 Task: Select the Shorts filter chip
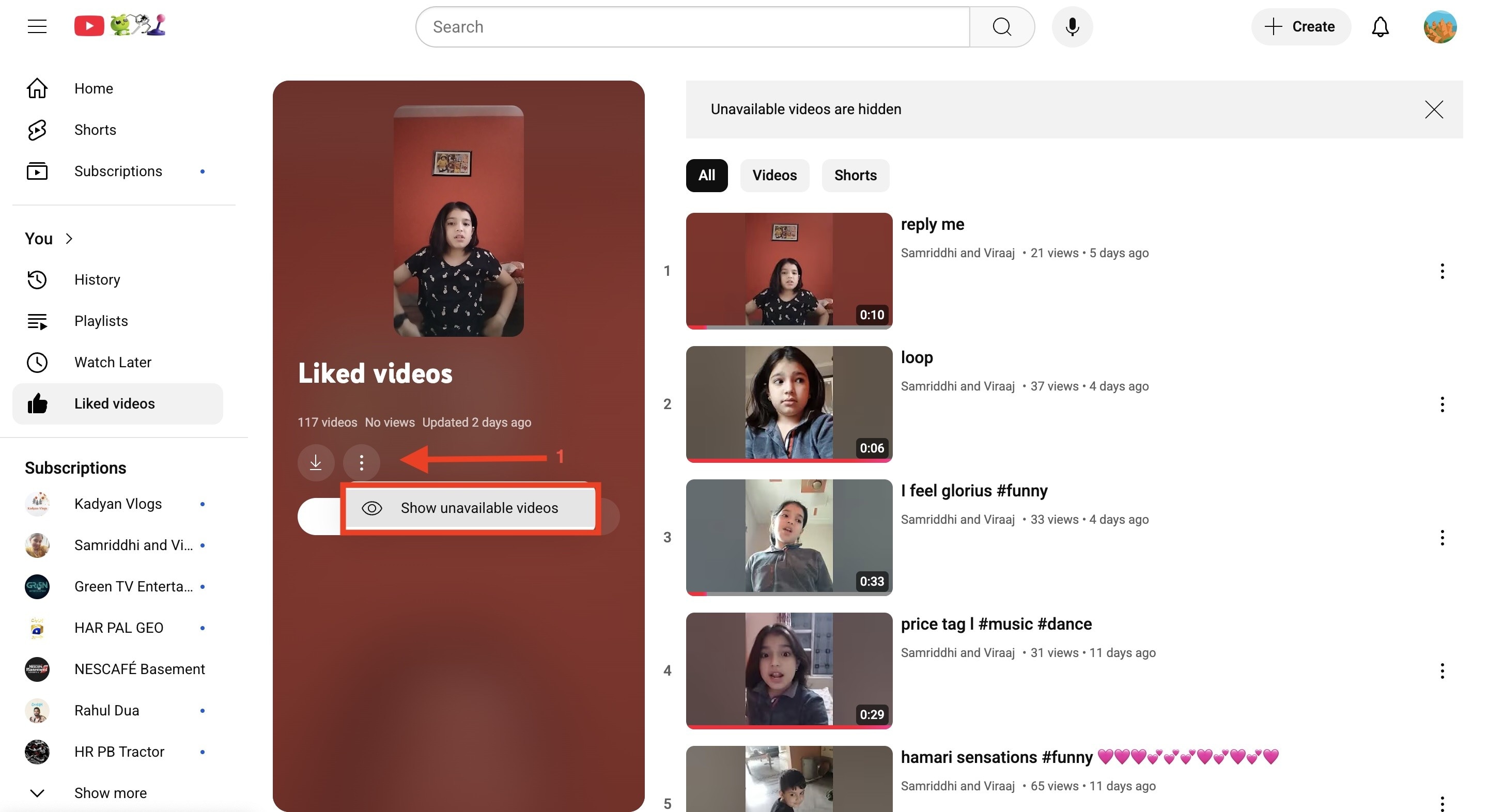[x=856, y=176]
